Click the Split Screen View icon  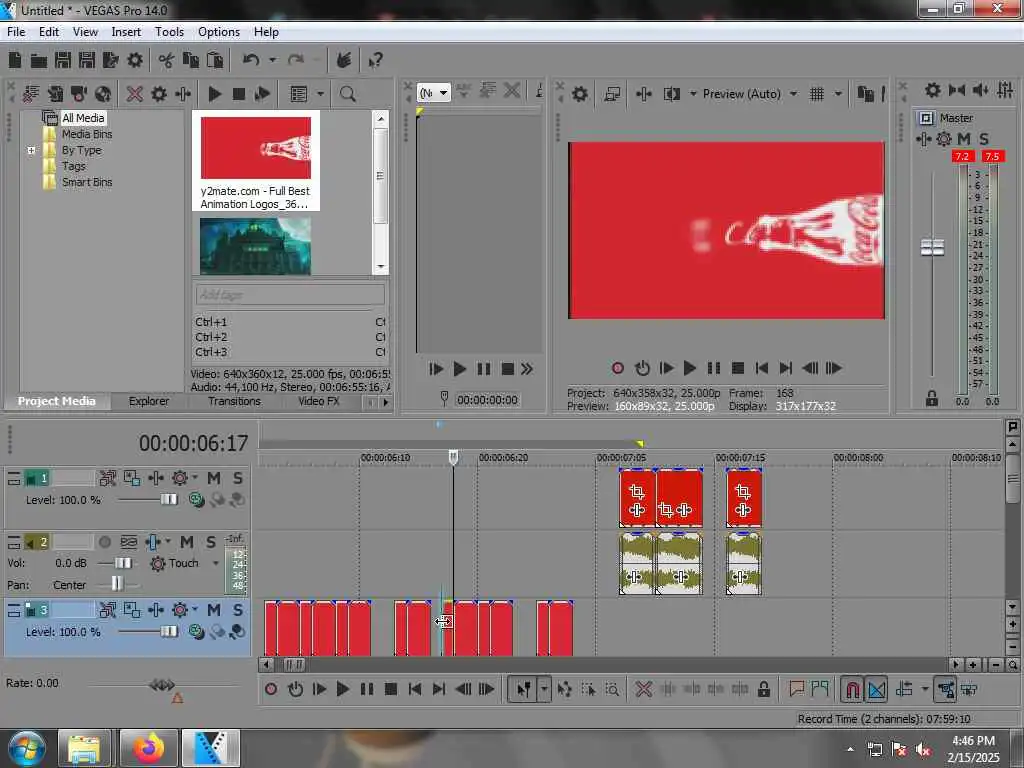point(671,94)
